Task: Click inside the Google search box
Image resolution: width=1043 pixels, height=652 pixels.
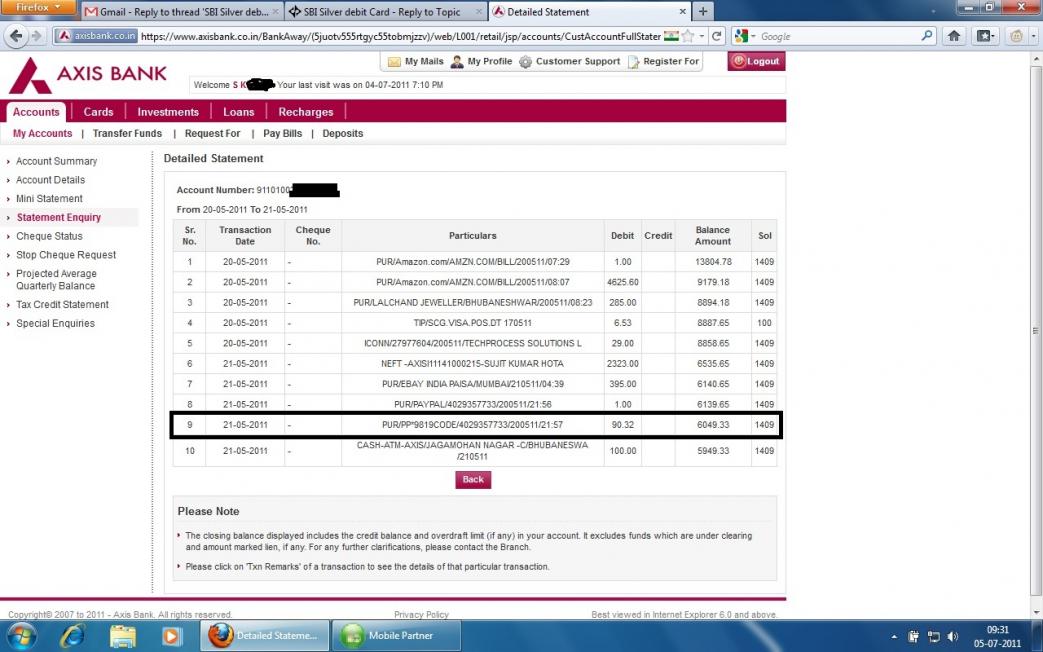Action: click(838, 36)
